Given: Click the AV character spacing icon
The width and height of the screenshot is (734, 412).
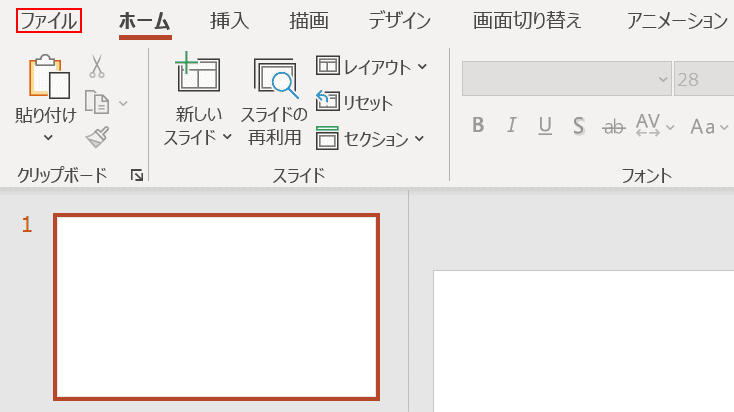Looking at the screenshot, I should 648,125.
